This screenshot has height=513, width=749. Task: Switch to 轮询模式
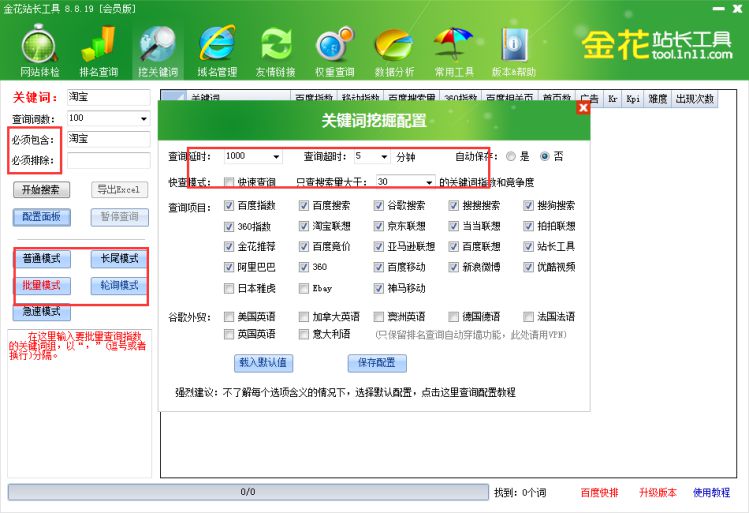(x=119, y=286)
